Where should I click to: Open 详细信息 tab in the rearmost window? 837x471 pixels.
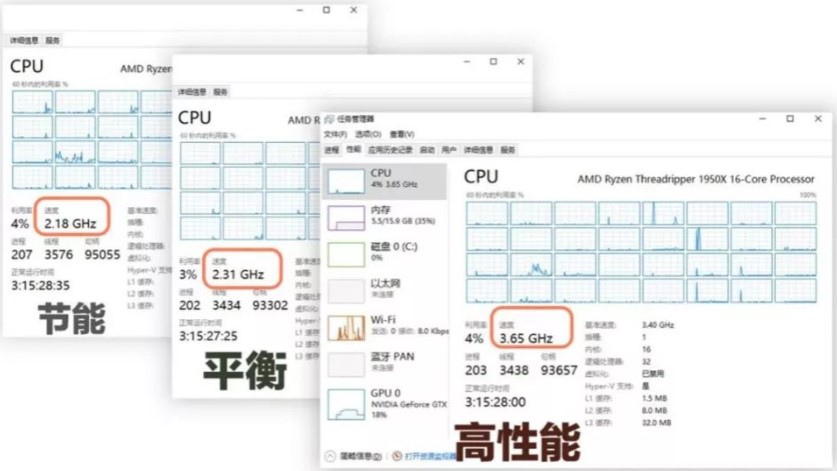(x=24, y=40)
